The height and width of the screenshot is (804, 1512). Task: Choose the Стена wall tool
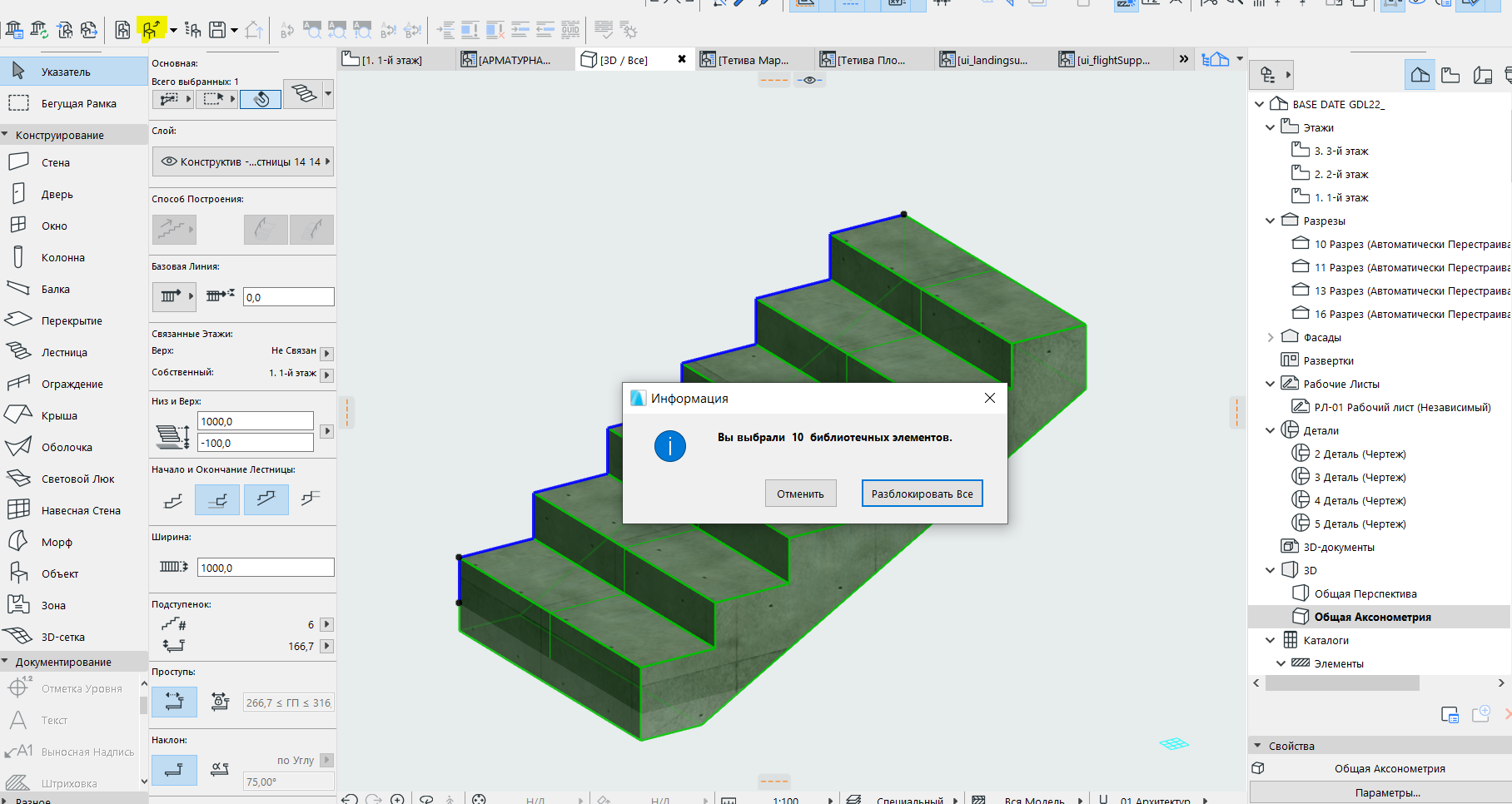pos(74,162)
